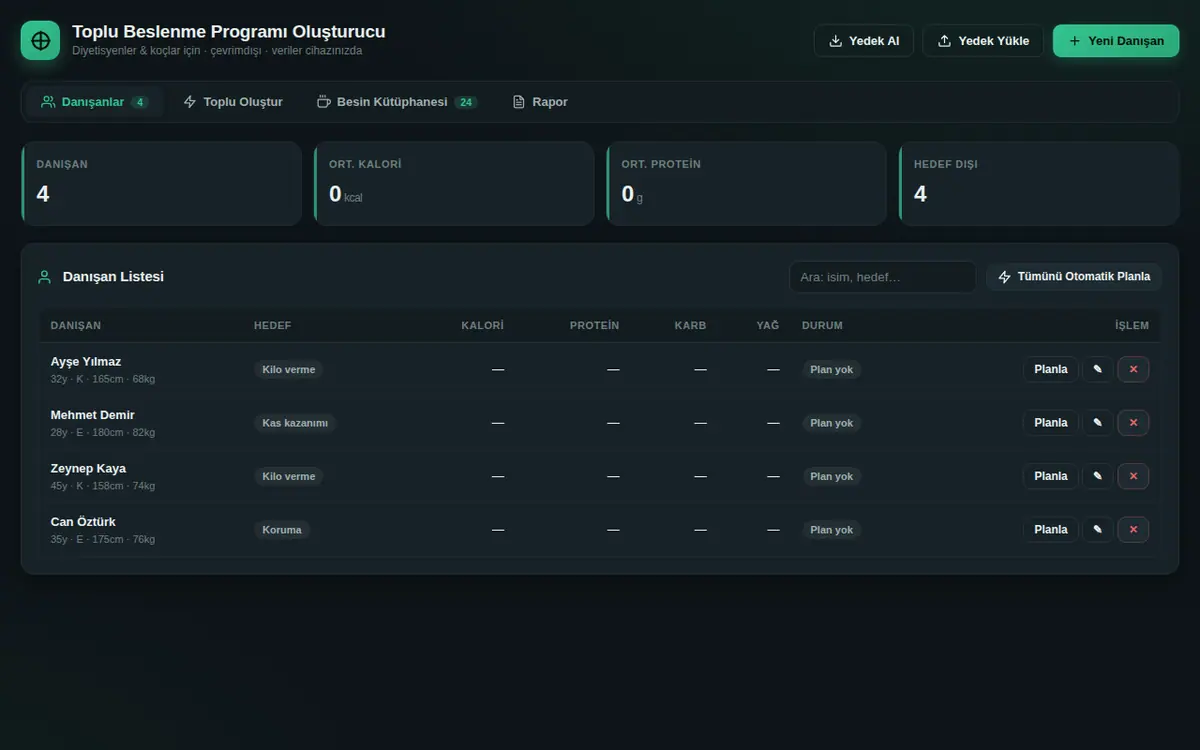
Task: Click Zeynep Kaya's Kilo verme badge
Action: [289, 477]
